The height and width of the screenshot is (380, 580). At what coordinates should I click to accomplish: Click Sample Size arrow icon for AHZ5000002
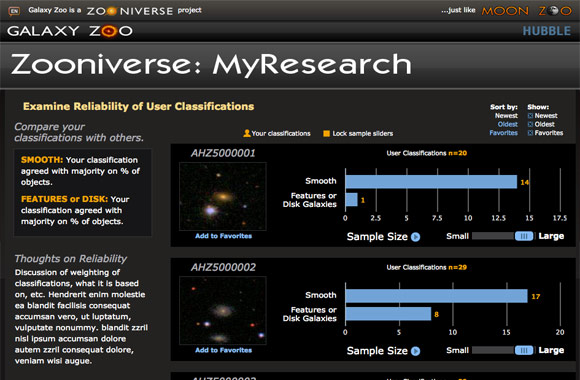(415, 351)
